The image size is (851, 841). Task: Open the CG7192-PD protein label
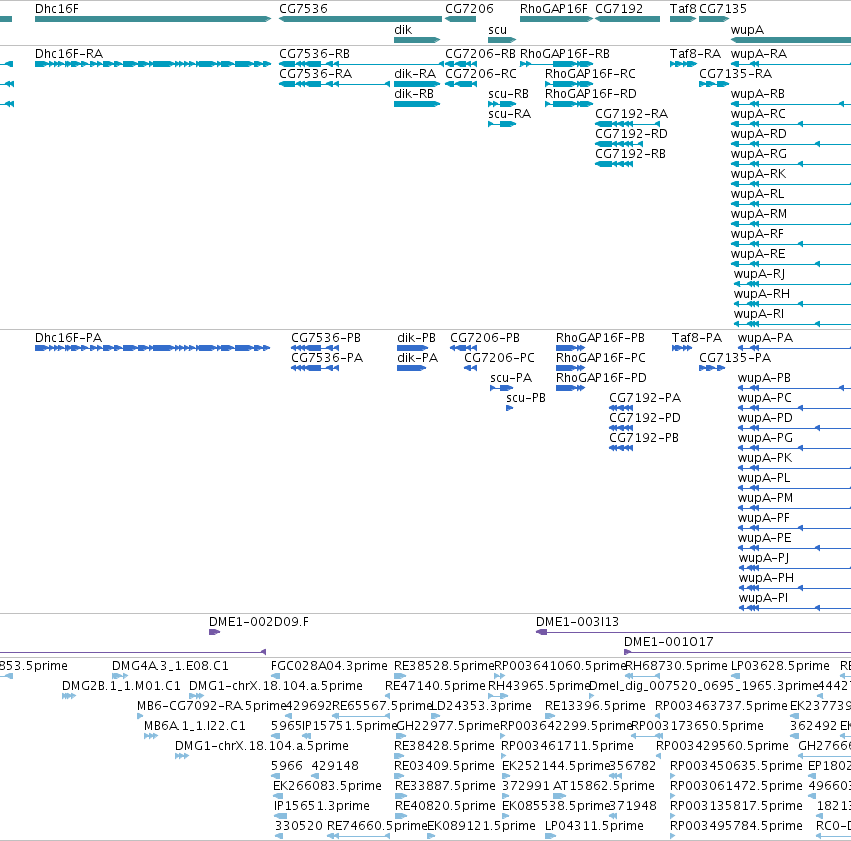point(645,418)
